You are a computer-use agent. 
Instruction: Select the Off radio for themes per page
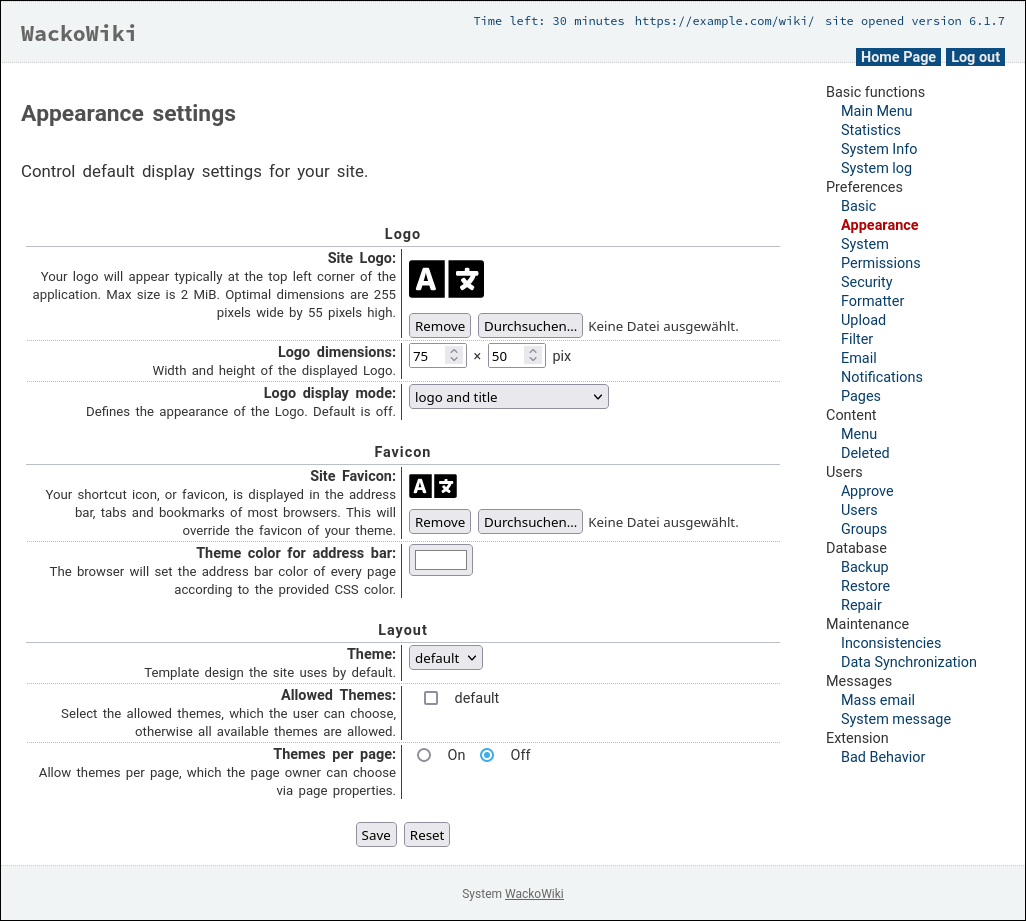[x=487, y=755]
